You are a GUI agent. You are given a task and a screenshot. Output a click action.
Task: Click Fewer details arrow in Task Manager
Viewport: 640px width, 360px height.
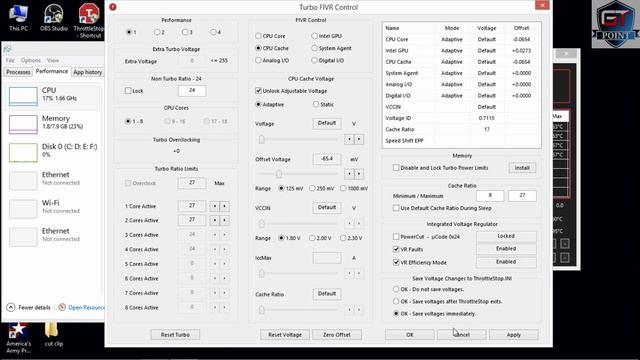tap(11, 307)
